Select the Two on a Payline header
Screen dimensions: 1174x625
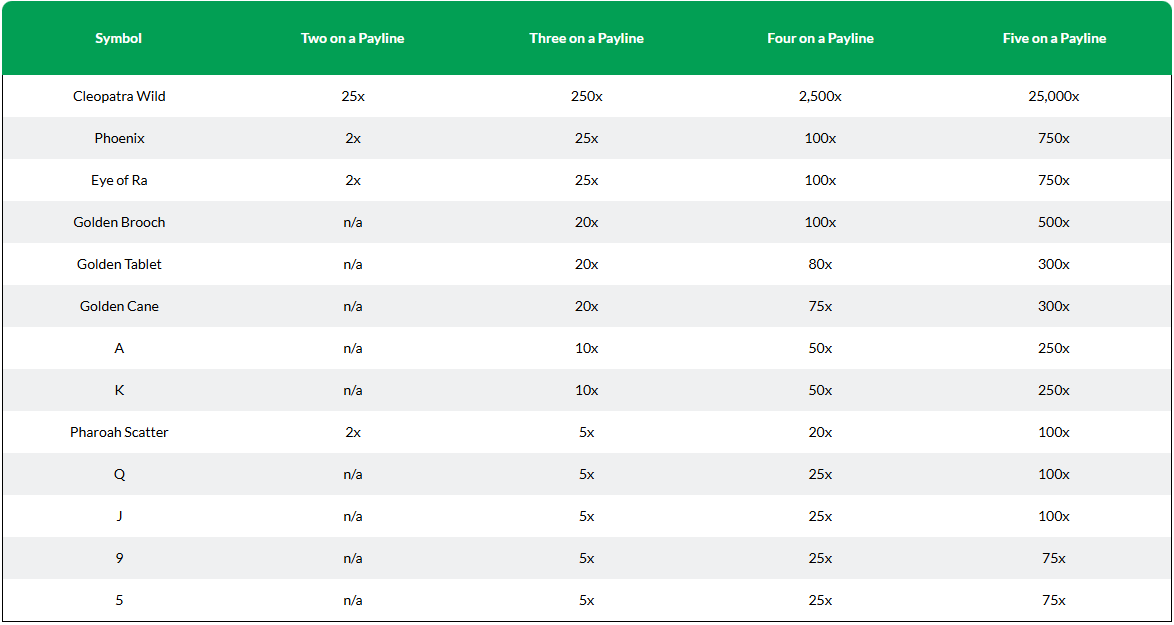coord(353,39)
